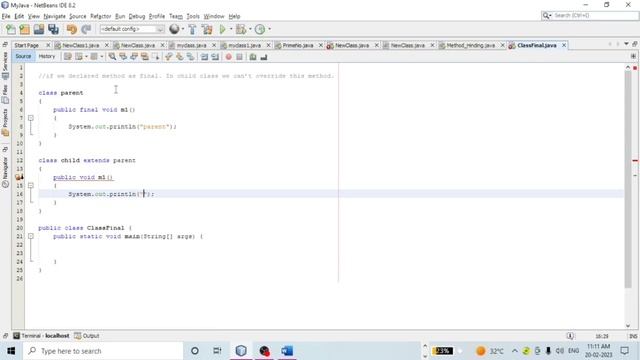Collapse the code fold at line 15
Image resolution: width=640 pixels, height=360 pixels.
31,186
